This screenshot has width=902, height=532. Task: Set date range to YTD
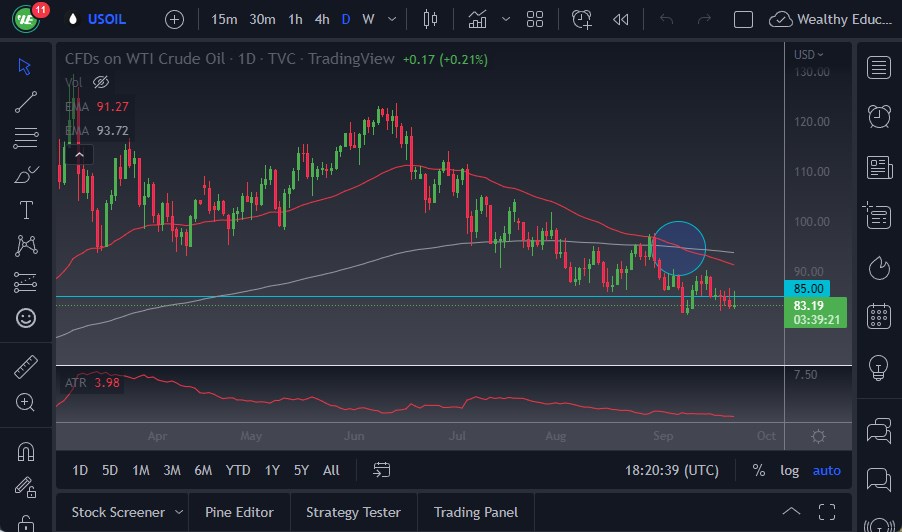(x=238, y=470)
